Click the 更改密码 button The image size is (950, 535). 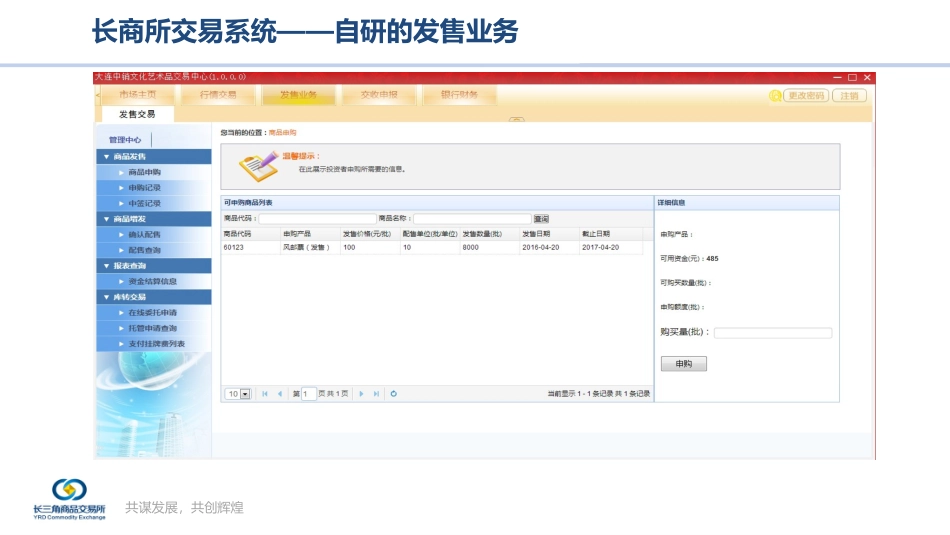tap(806, 96)
